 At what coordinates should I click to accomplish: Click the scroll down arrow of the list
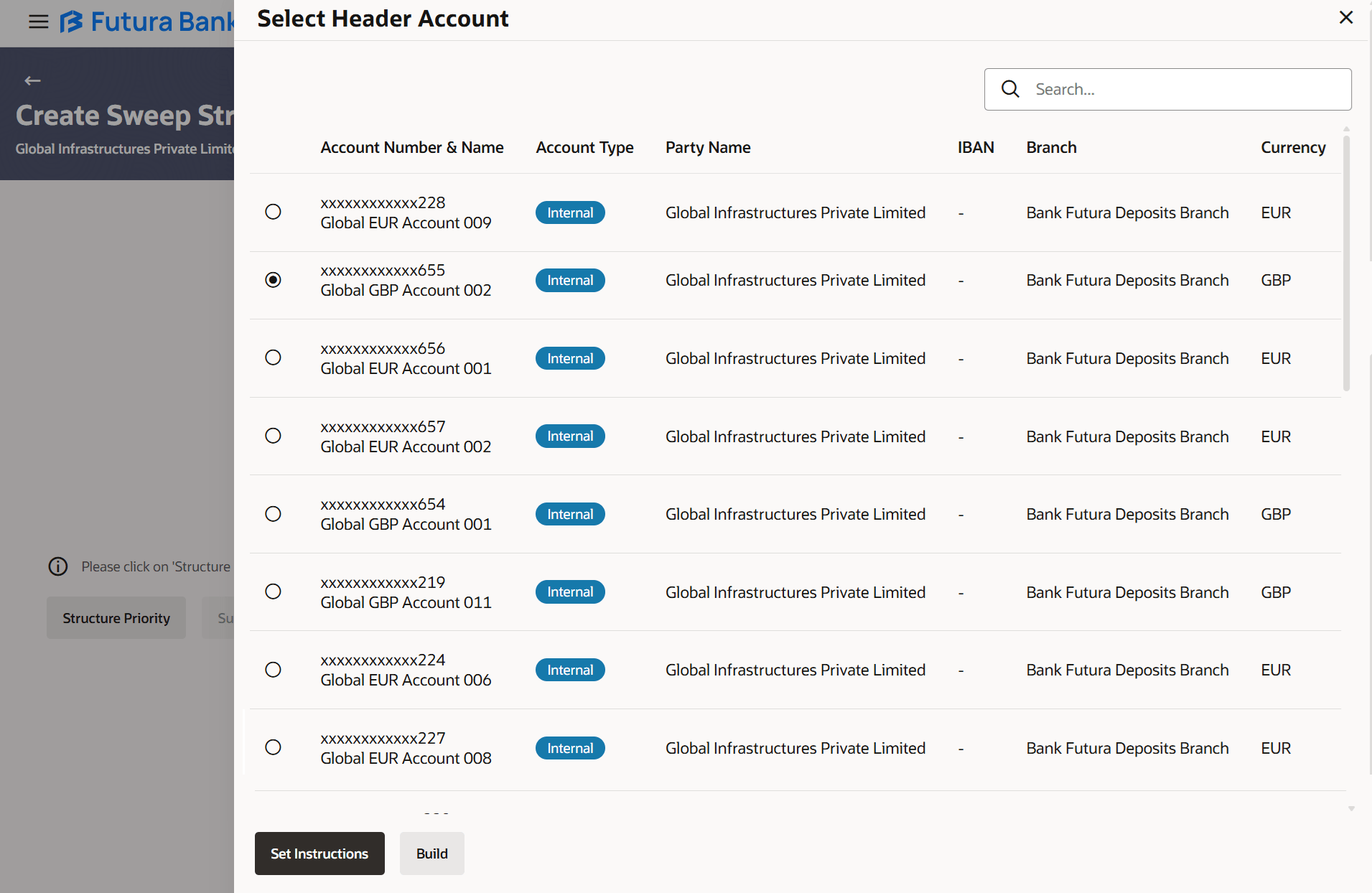point(1351,809)
